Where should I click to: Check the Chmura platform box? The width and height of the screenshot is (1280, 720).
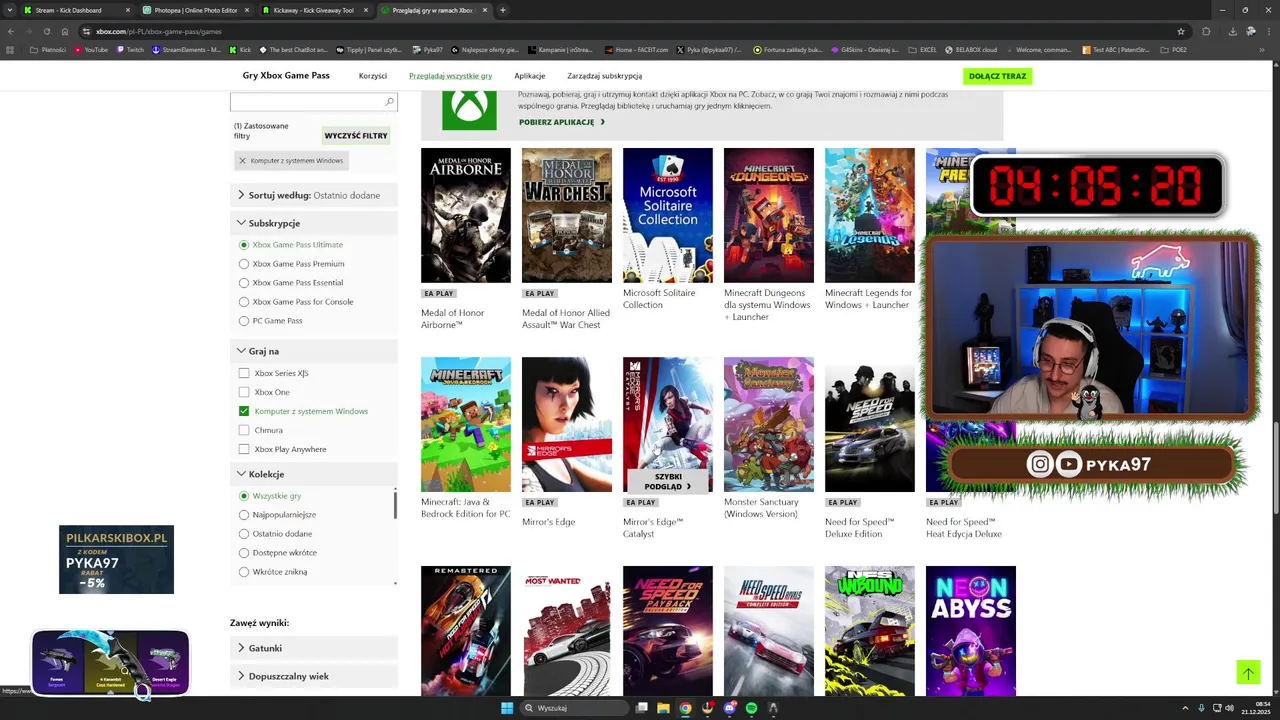click(244, 430)
